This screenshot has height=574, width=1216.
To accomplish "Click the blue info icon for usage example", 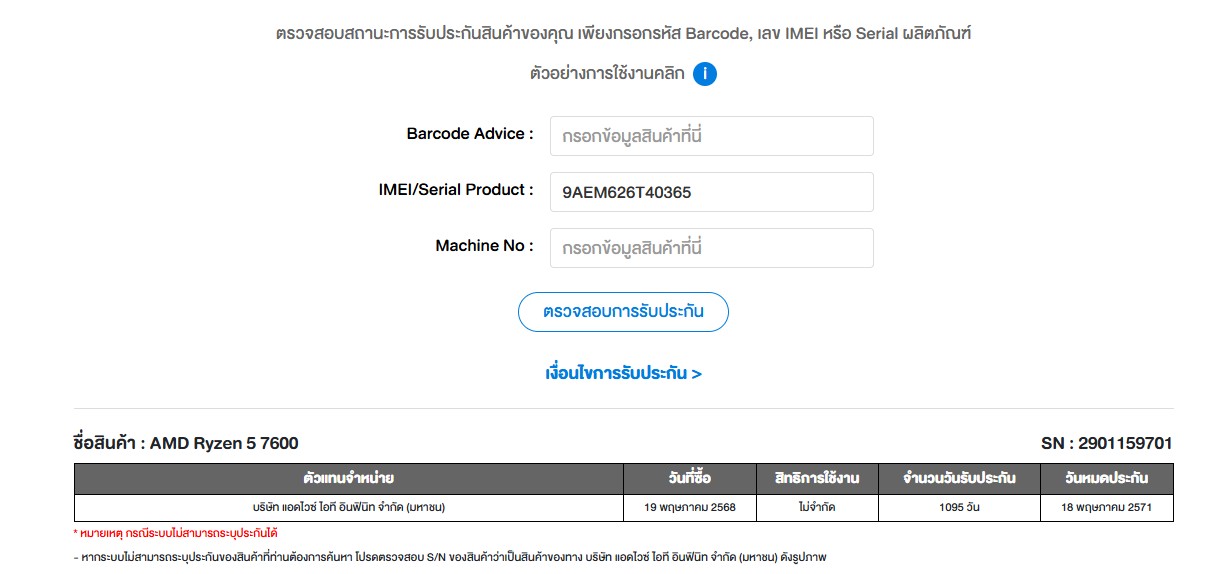I will point(705,74).
